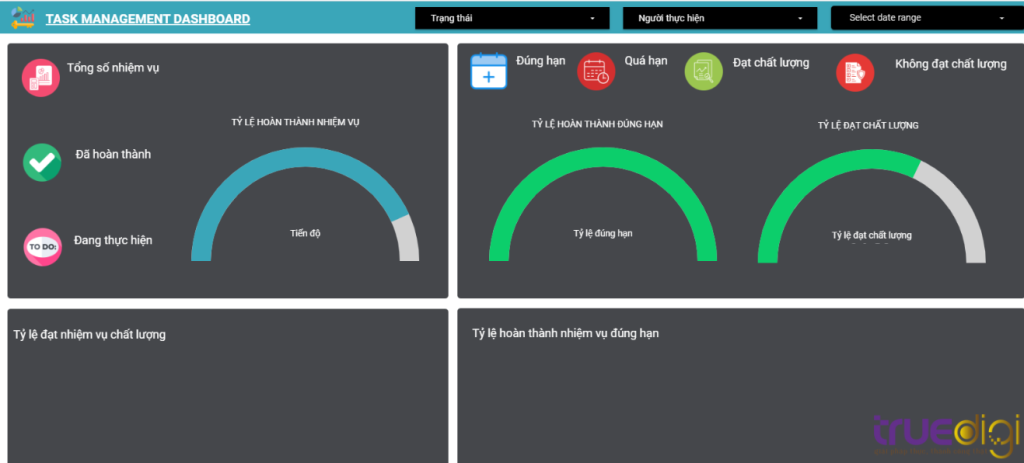1024x463 pixels.
Task: Click the Tổng số nhiệm vụ label
Action: coord(113,68)
